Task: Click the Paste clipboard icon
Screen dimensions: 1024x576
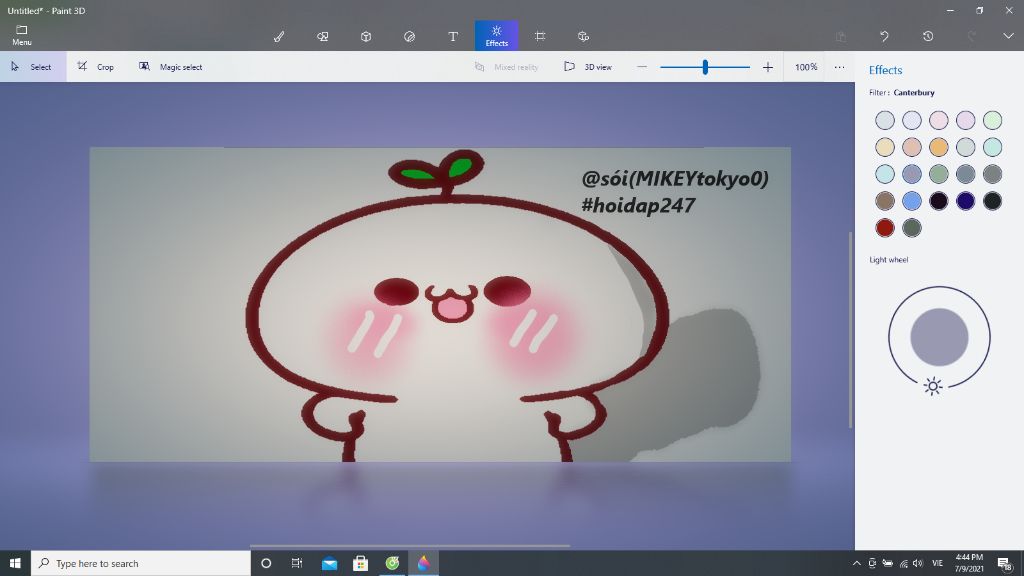Action: (841, 37)
